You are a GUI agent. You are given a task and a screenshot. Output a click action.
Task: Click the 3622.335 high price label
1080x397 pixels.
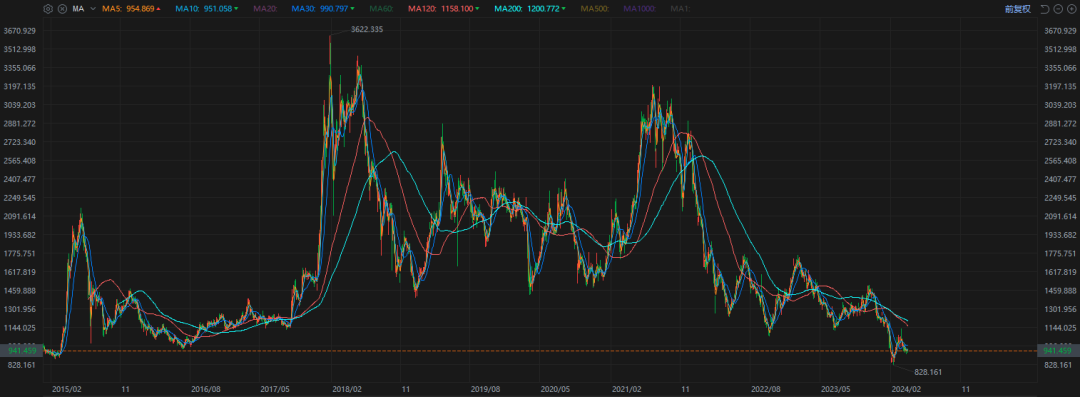[x=366, y=29]
